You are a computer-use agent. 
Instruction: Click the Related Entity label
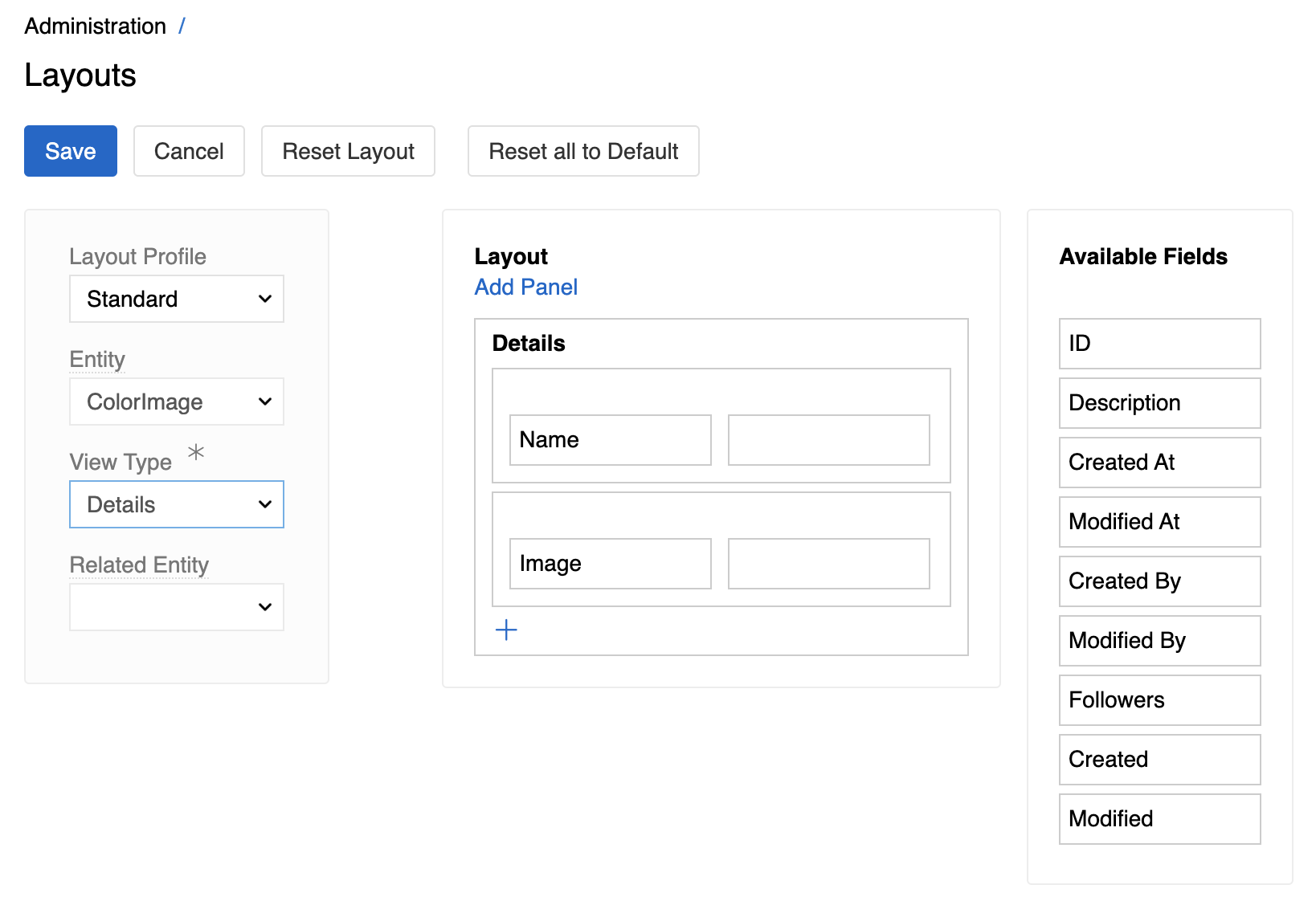139,565
